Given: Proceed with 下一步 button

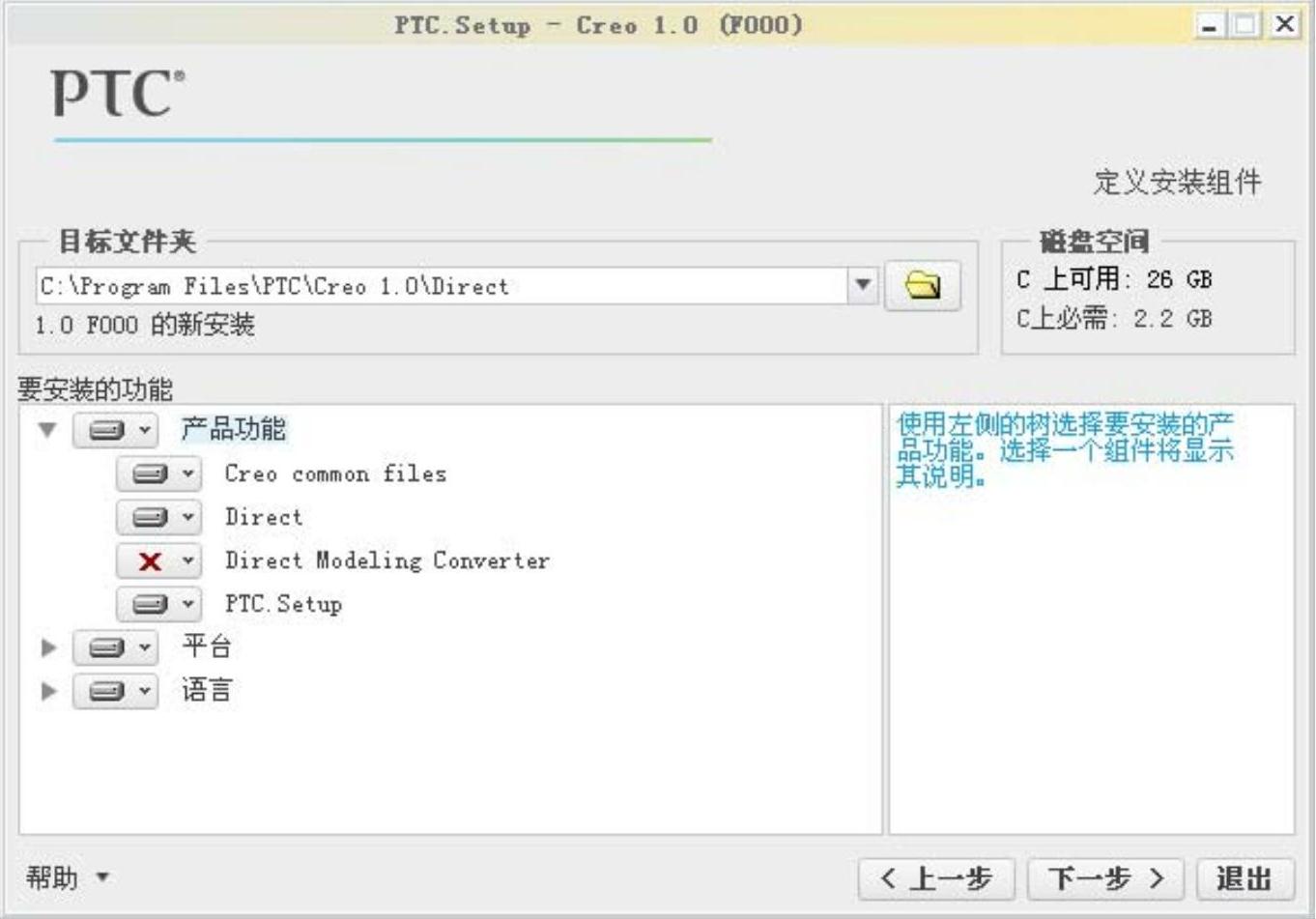Looking at the screenshot, I should click(x=1105, y=878).
